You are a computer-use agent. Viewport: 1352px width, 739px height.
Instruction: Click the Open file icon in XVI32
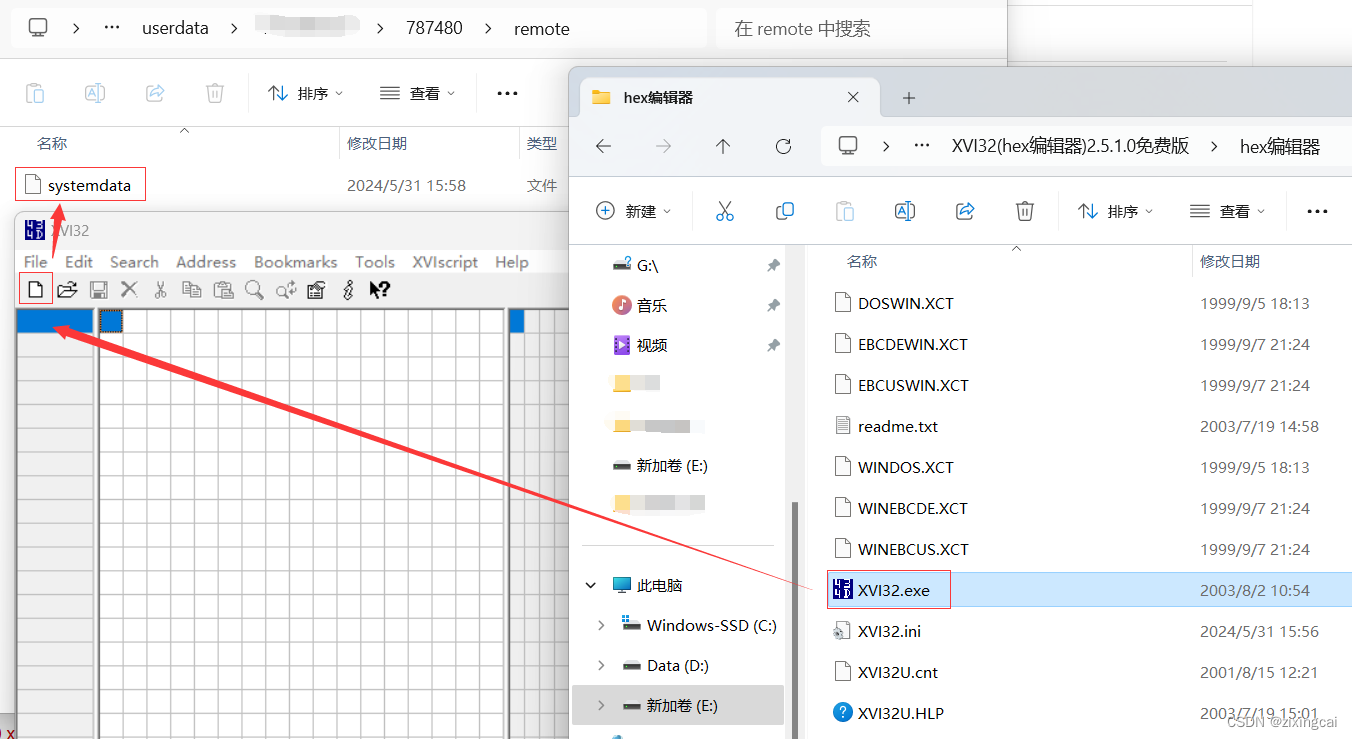coord(67,290)
